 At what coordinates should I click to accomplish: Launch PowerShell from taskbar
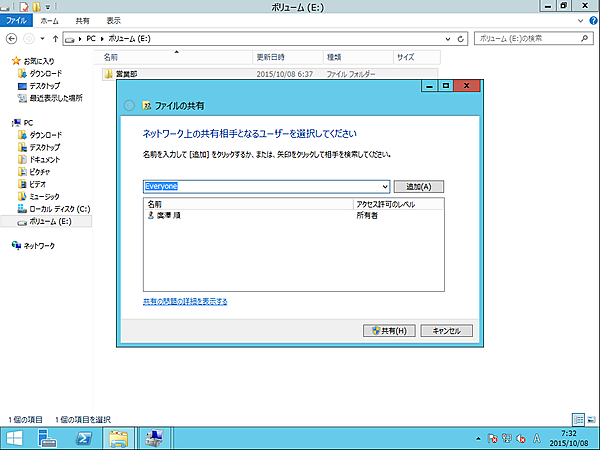84,439
